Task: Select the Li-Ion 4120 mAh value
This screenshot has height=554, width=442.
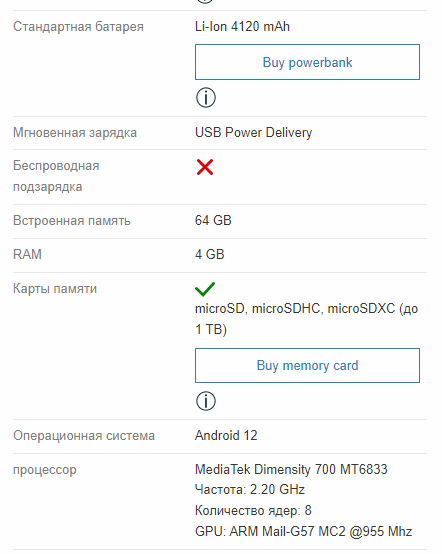Action: coord(242,26)
